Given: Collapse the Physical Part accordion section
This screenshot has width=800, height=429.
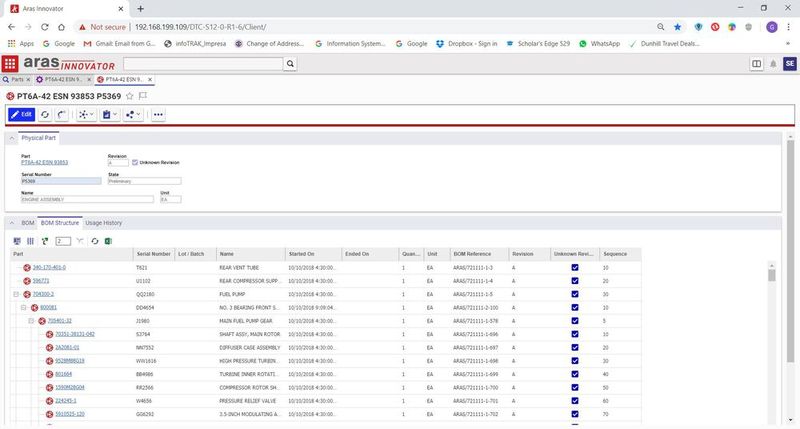Looking at the screenshot, I should (x=13, y=137).
